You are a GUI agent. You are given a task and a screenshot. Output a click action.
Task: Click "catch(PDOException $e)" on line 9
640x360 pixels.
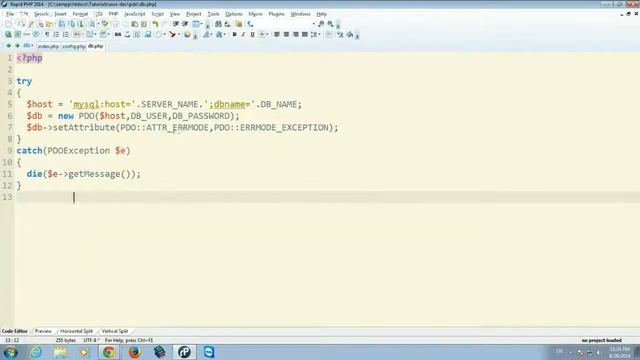click(x=73, y=151)
